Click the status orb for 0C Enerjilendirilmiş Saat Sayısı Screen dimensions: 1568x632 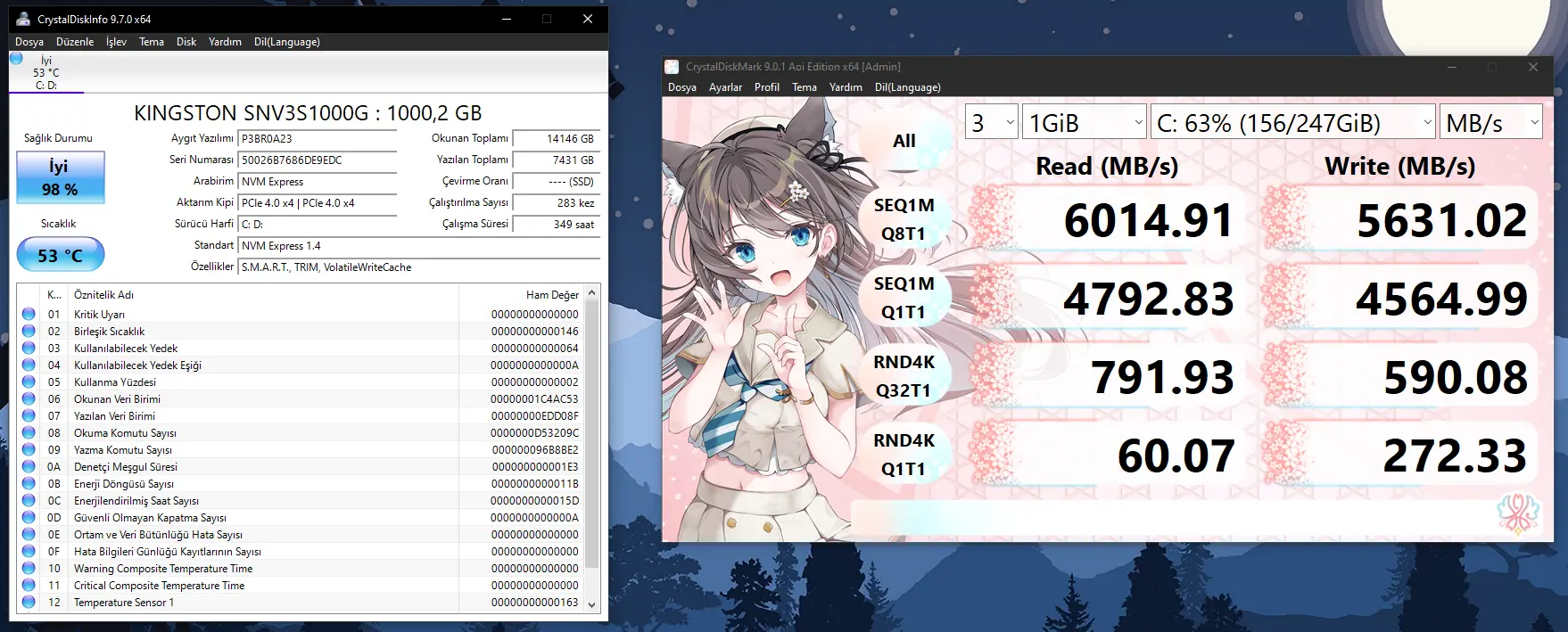click(x=29, y=500)
